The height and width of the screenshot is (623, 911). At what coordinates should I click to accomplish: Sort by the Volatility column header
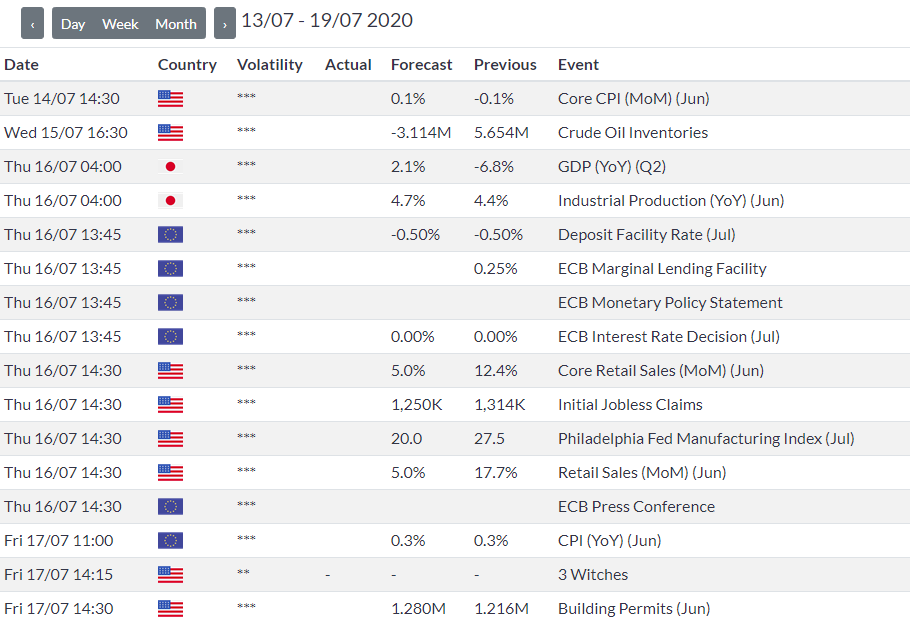tap(269, 64)
